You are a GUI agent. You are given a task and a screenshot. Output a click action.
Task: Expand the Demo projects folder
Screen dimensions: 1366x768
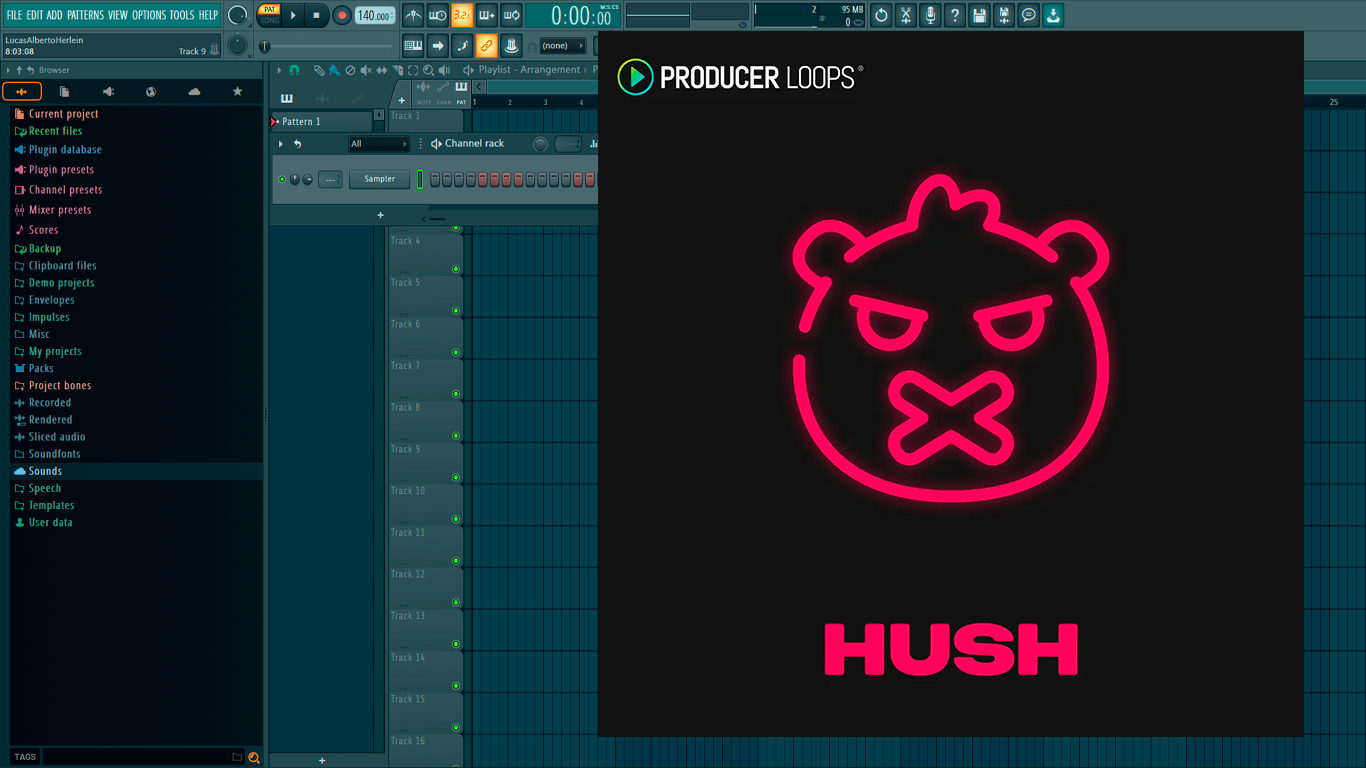pyautogui.click(x=61, y=283)
